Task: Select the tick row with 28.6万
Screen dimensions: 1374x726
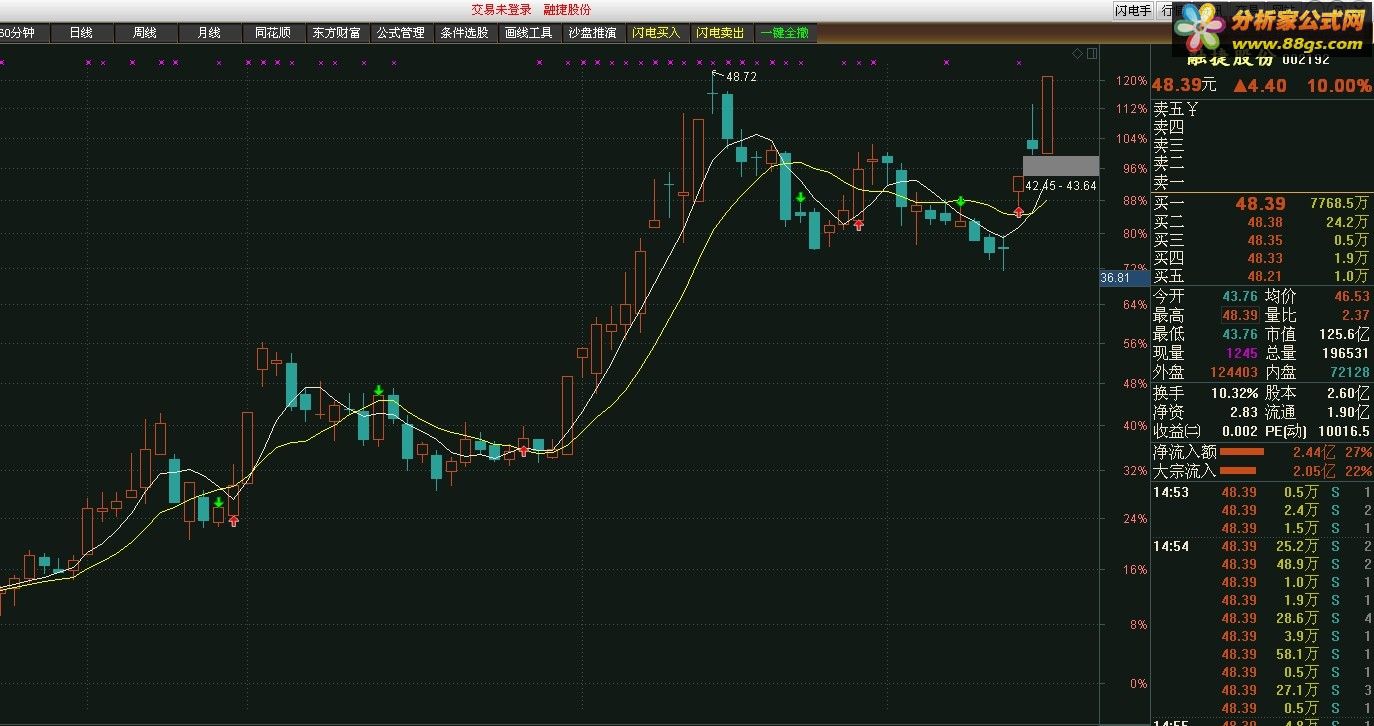Action: point(1262,618)
